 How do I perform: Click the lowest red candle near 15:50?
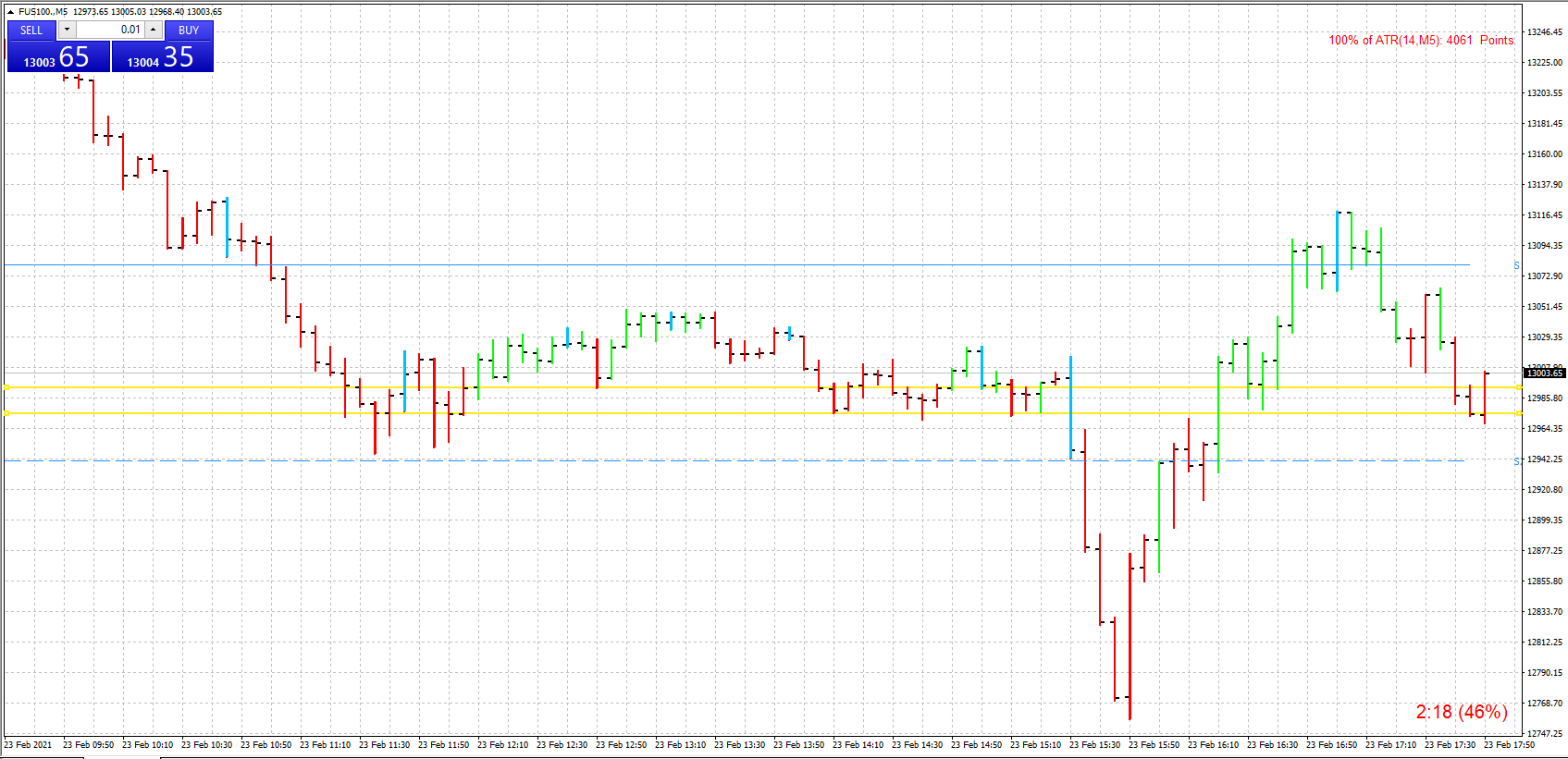pos(1130,636)
